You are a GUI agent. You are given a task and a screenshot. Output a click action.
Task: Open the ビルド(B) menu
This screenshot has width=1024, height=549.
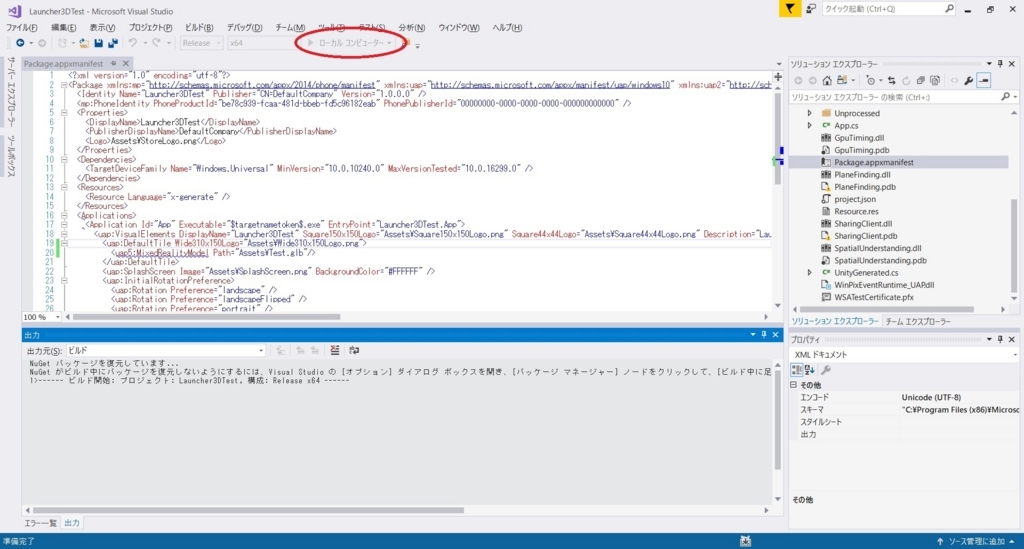pyautogui.click(x=199, y=27)
